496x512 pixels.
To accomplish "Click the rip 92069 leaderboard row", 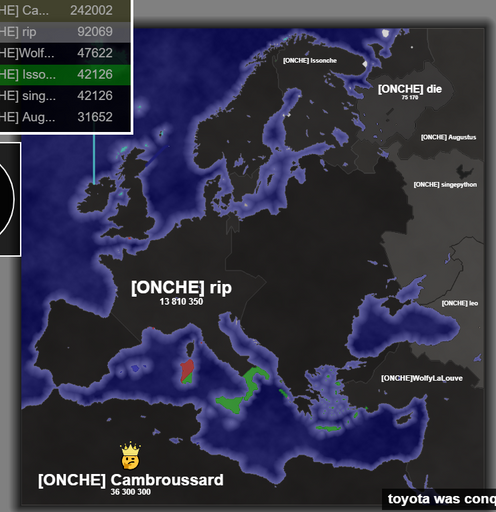I will pyautogui.click(x=65, y=32).
